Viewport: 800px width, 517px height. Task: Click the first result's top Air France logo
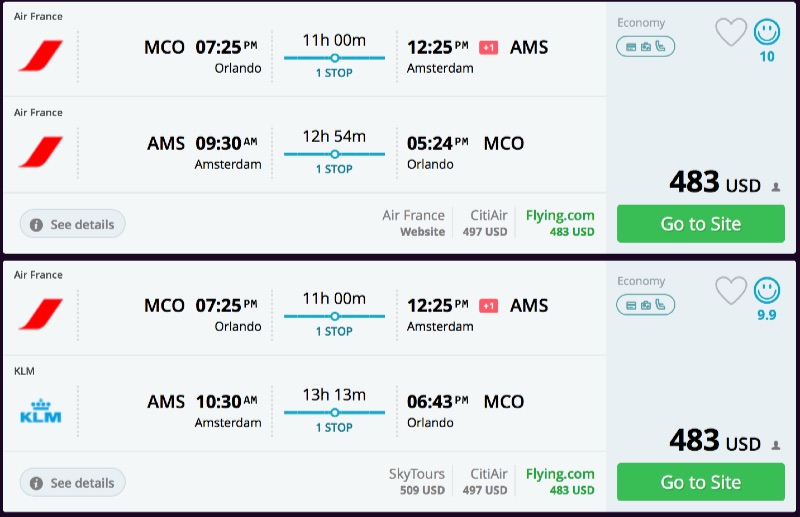40,56
